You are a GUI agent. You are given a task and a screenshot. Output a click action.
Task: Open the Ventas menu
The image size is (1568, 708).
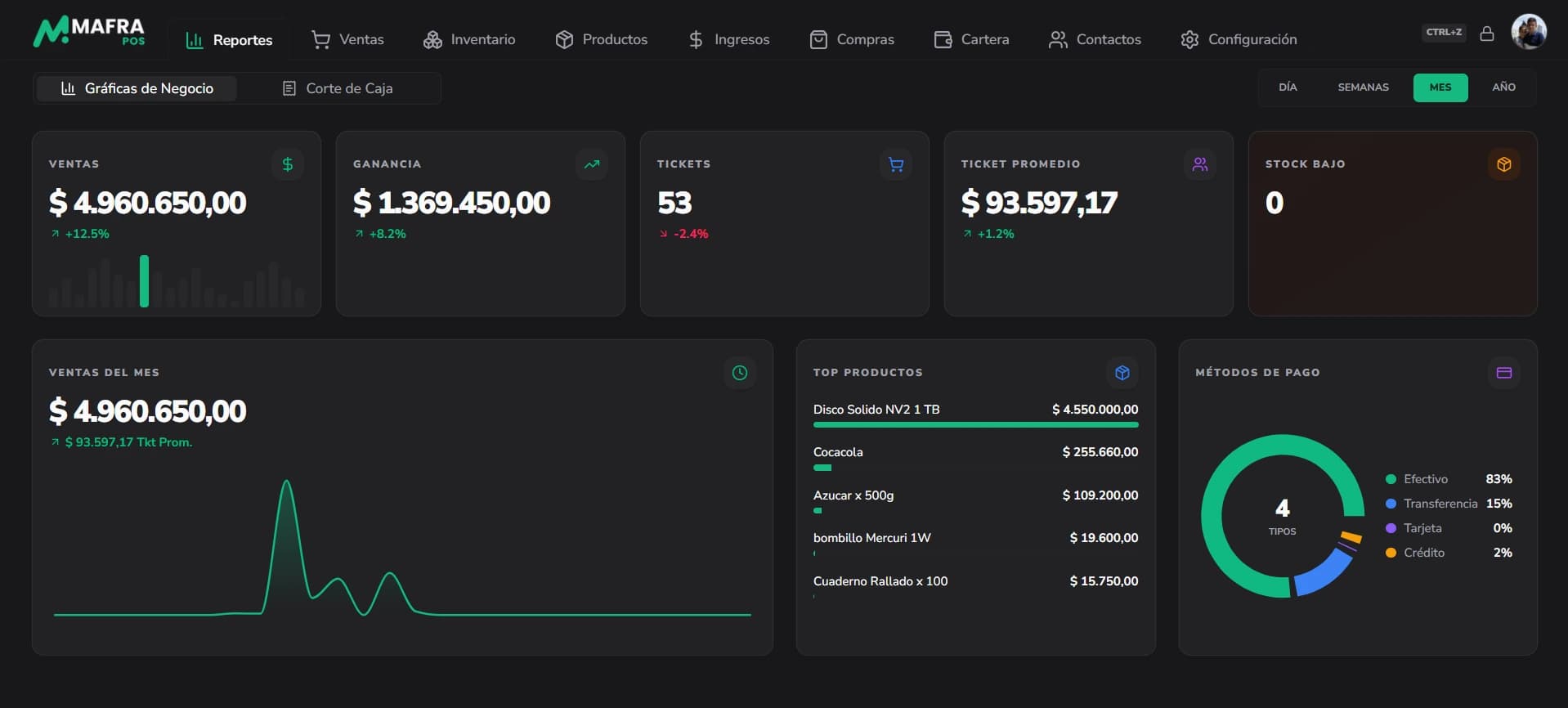click(347, 39)
